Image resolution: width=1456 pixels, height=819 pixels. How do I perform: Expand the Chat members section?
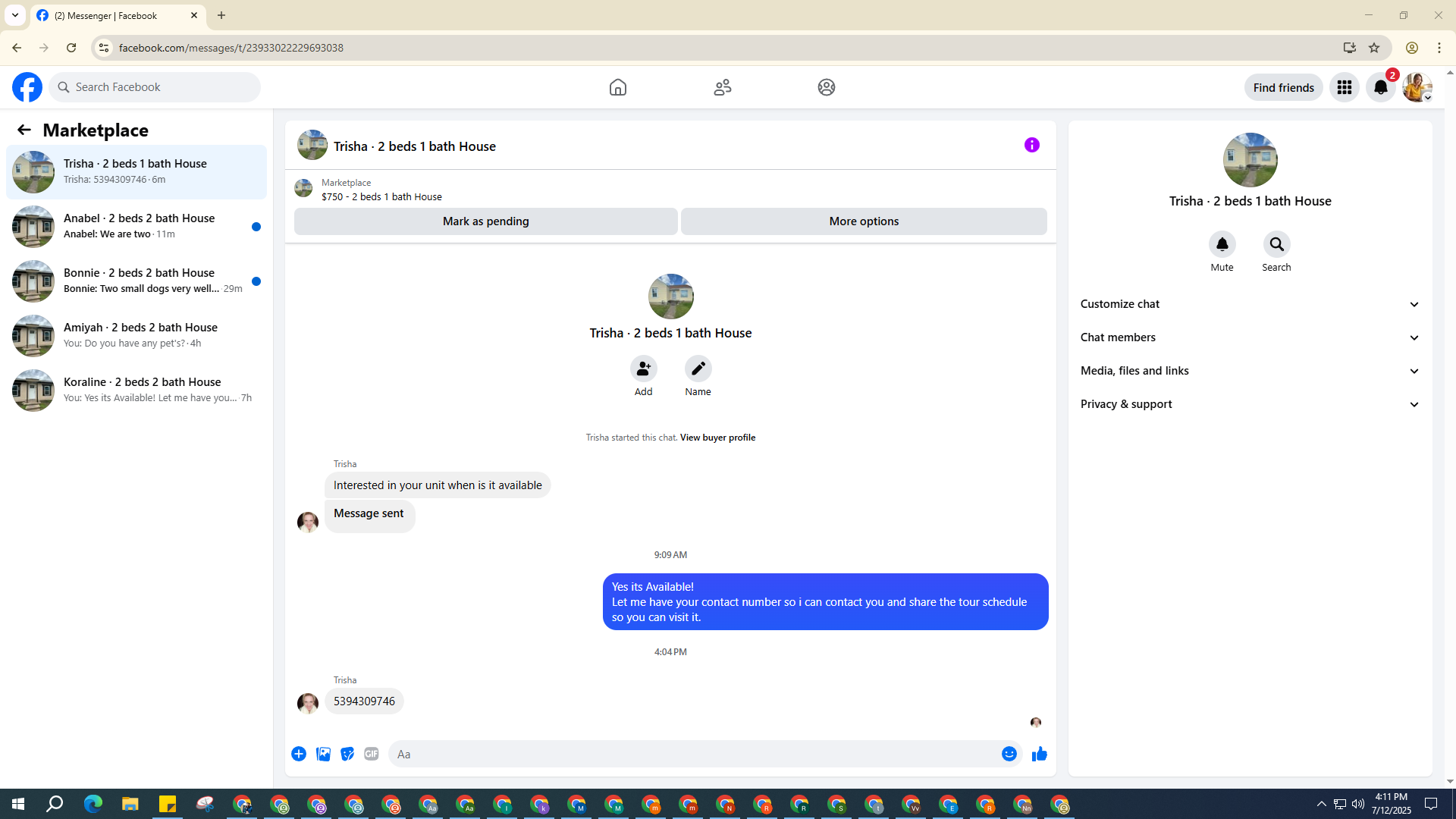1250,337
